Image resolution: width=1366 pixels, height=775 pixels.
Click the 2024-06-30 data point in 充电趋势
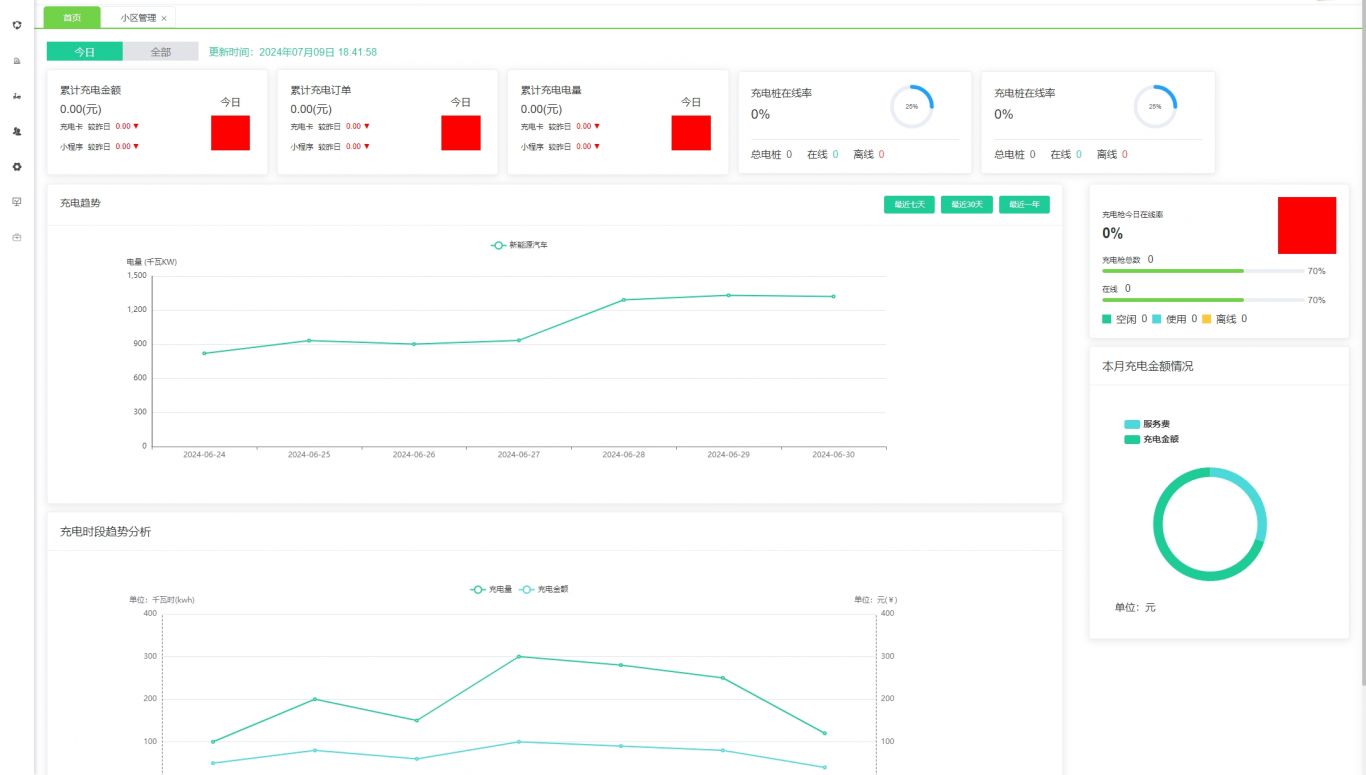[x=833, y=296]
